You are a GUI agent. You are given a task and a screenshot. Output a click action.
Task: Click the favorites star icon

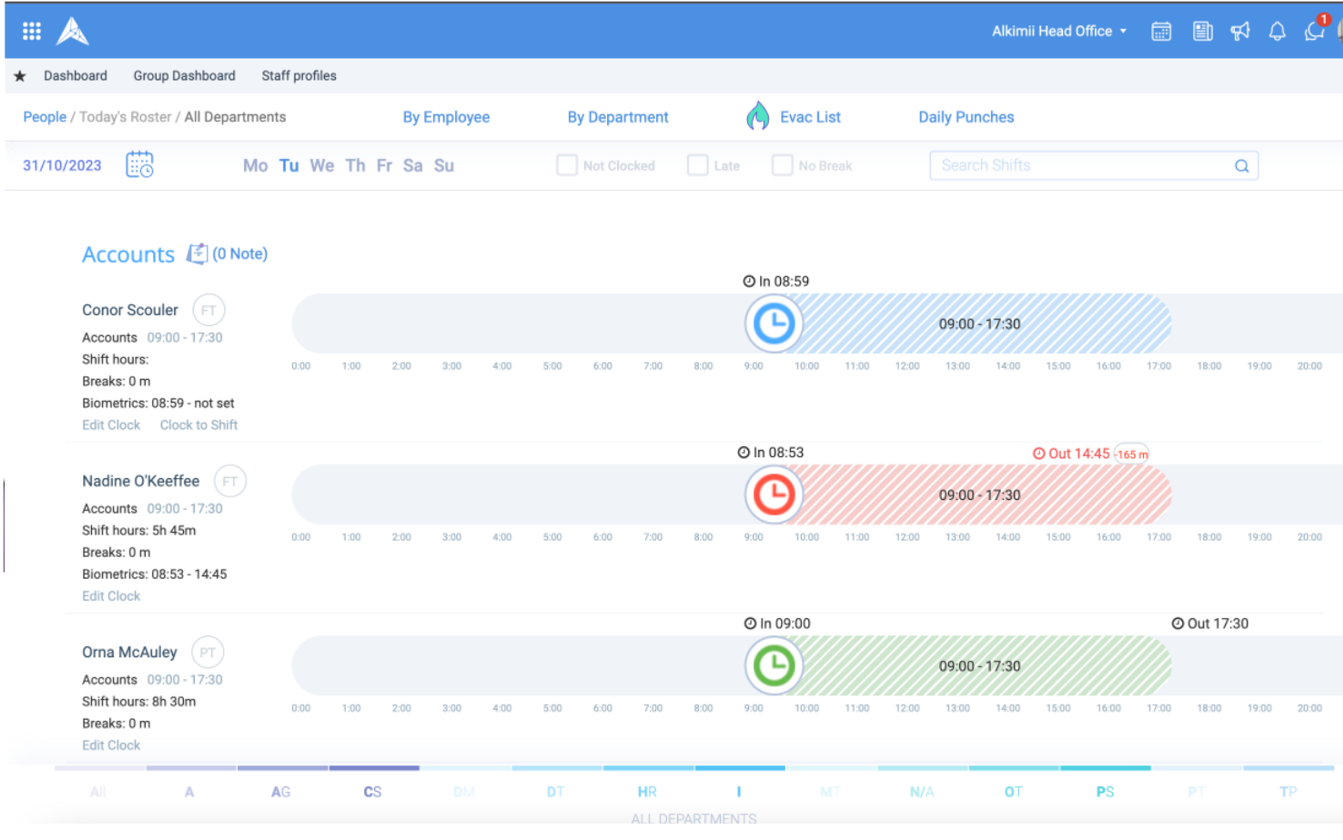pyautogui.click(x=20, y=76)
